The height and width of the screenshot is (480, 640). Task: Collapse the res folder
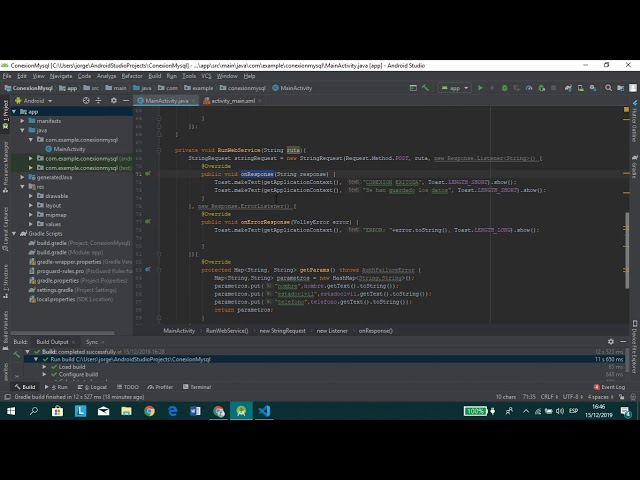[x=22, y=187]
